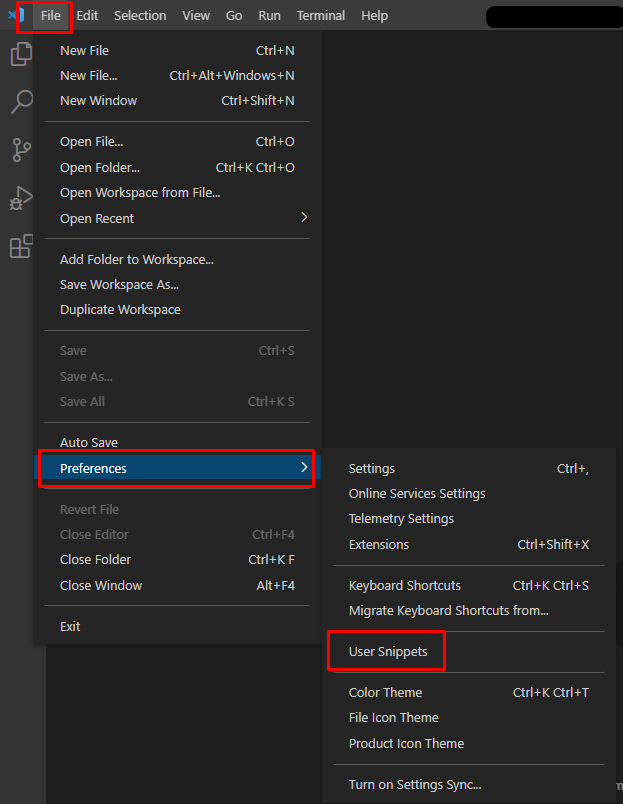
Task: Select Migrate Keyboard Shortcuts from...
Action: (x=469, y=611)
